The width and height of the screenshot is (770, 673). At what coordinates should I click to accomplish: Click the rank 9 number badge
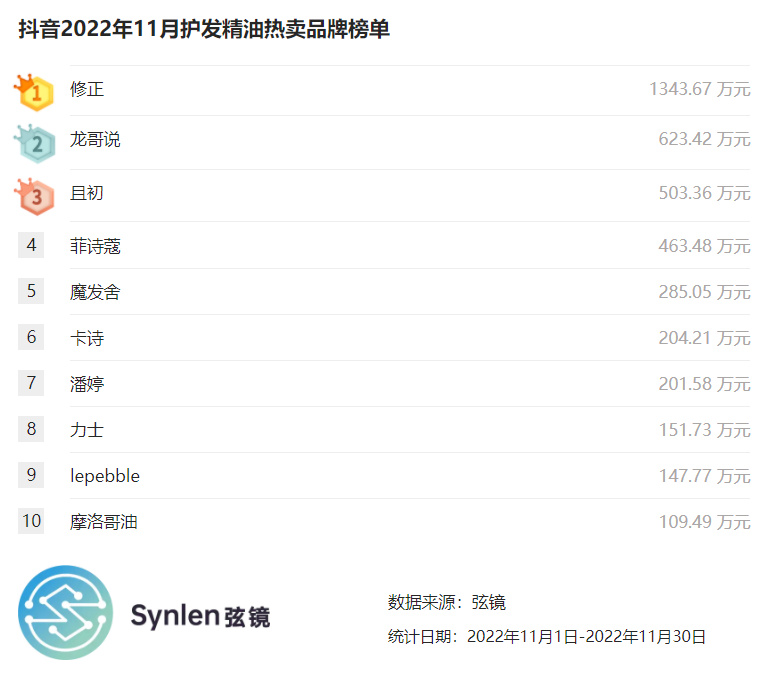(31, 475)
